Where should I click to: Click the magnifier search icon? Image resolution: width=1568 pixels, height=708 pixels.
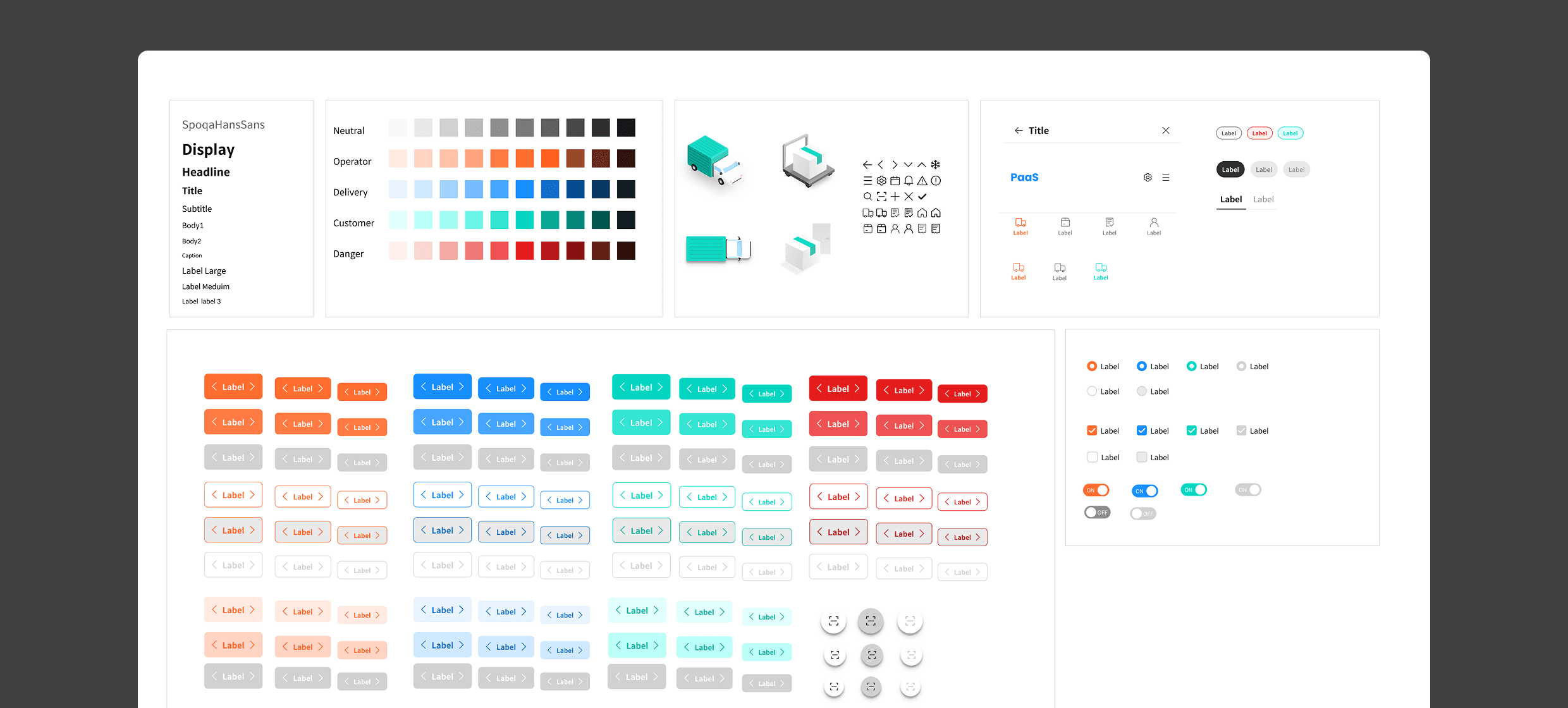click(867, 197)
